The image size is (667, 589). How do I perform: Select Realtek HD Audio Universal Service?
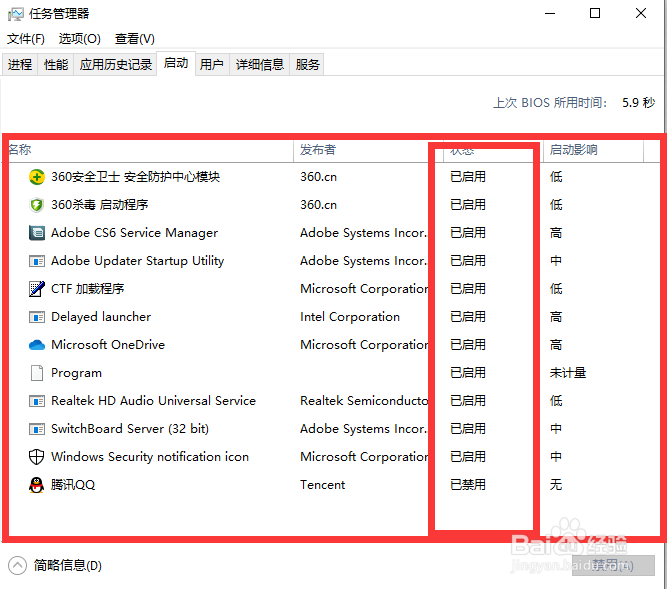point(334,401)
